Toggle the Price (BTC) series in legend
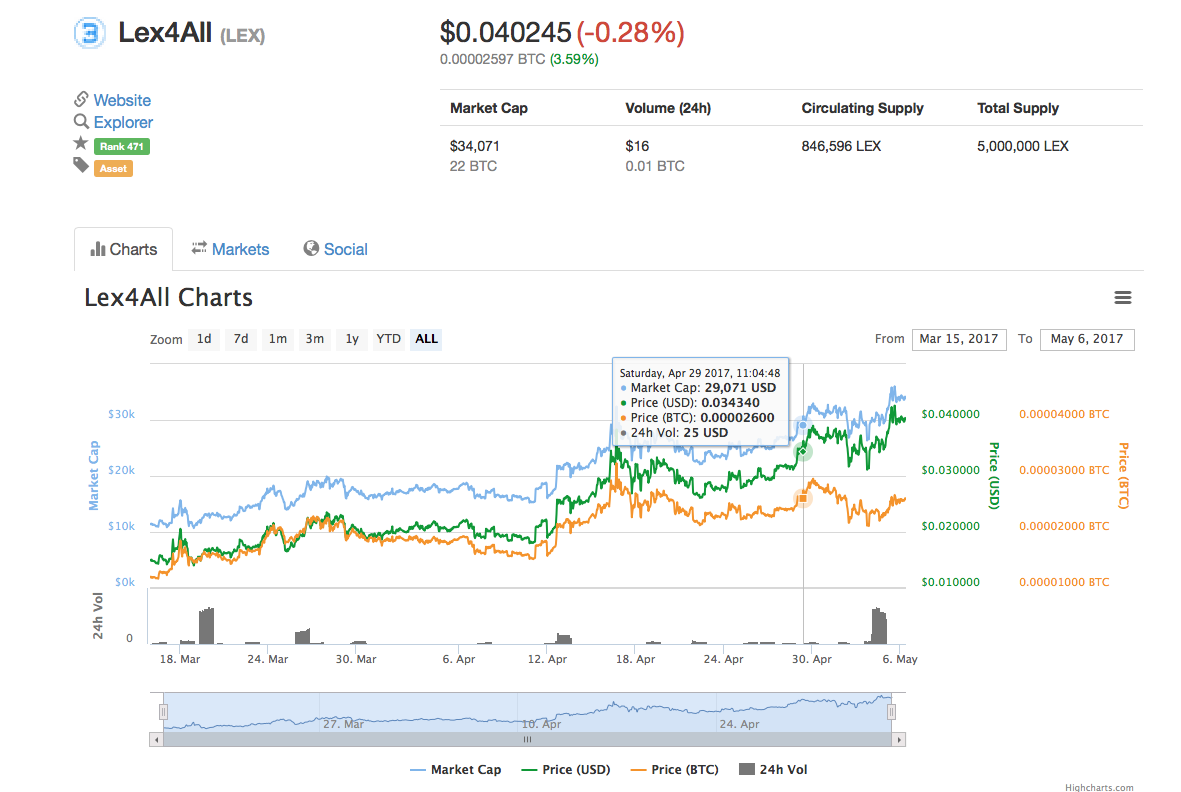The image size is (1181, 792). pyautogui.click(x=674, y=769)
